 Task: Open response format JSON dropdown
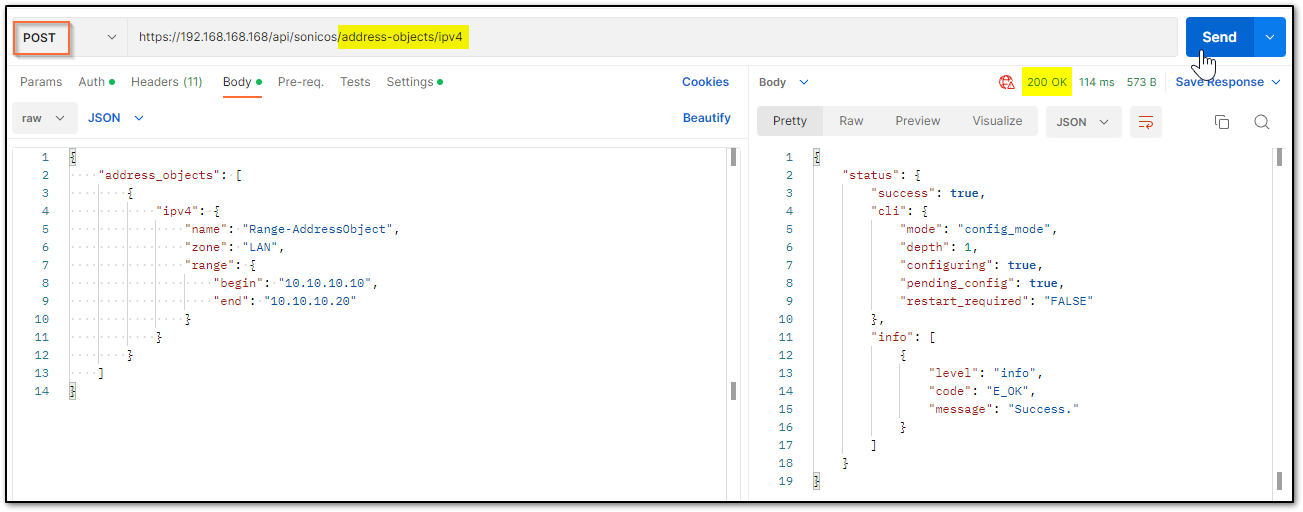coord(1083,121)
